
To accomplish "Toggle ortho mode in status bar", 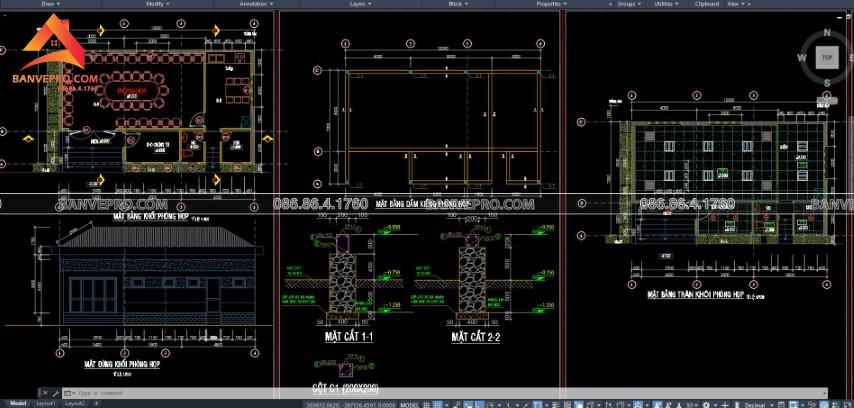I will (480, 405).
